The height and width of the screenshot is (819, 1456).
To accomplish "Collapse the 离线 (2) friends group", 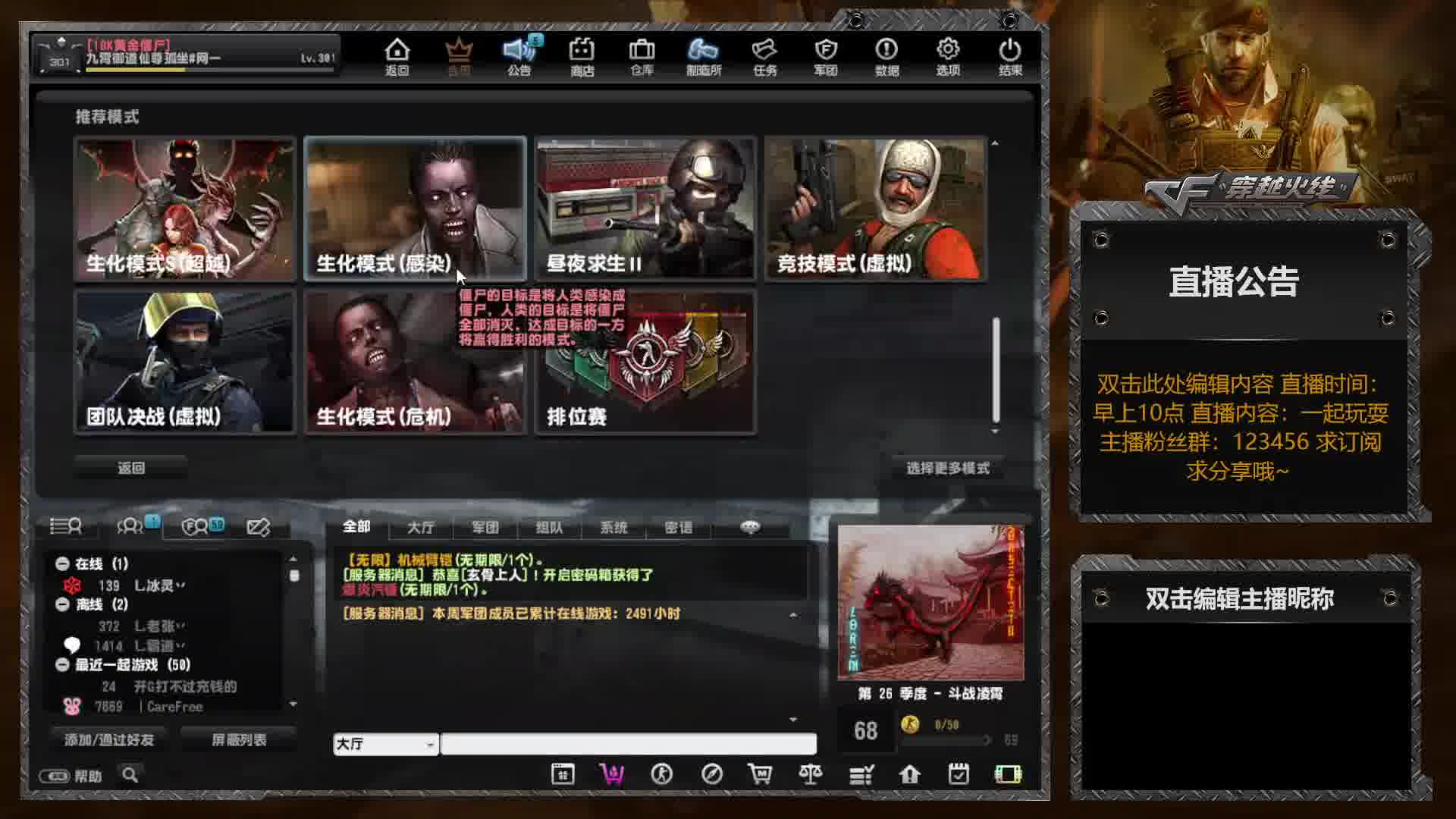I will click(x=62, y=604).
